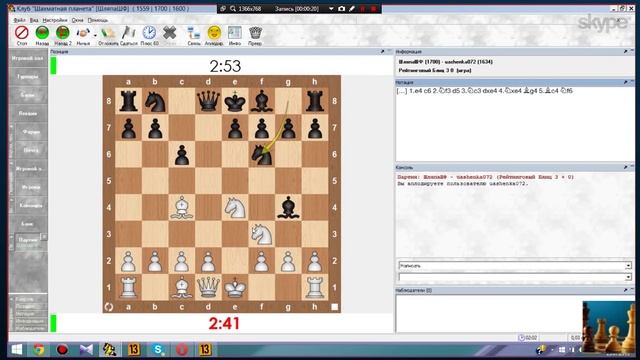Click the red bottom clock 2:41
This screenshot has width=640, height=360.
[224, 324]
